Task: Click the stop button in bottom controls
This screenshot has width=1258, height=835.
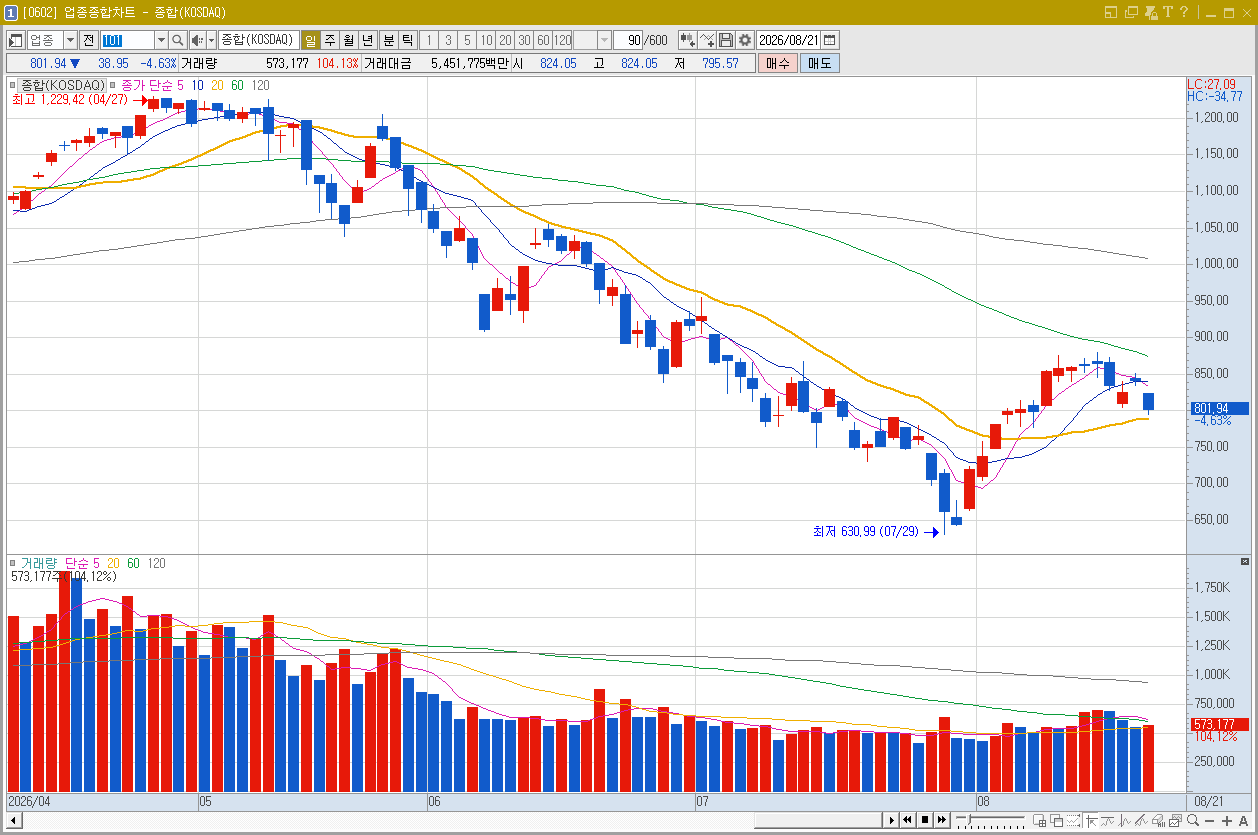Action: (x=925, y=820)
